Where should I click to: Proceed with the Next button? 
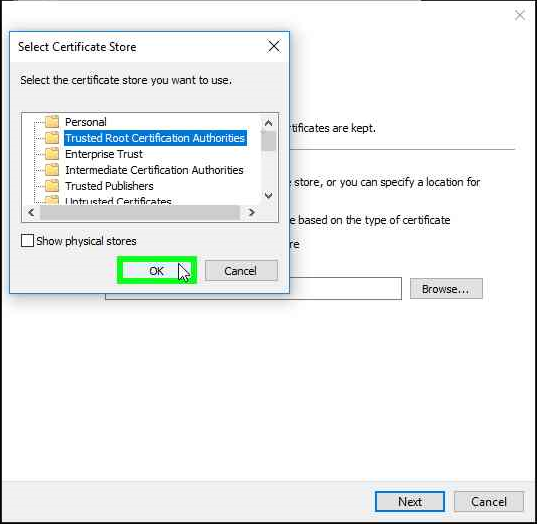click(x=410, y=502)
